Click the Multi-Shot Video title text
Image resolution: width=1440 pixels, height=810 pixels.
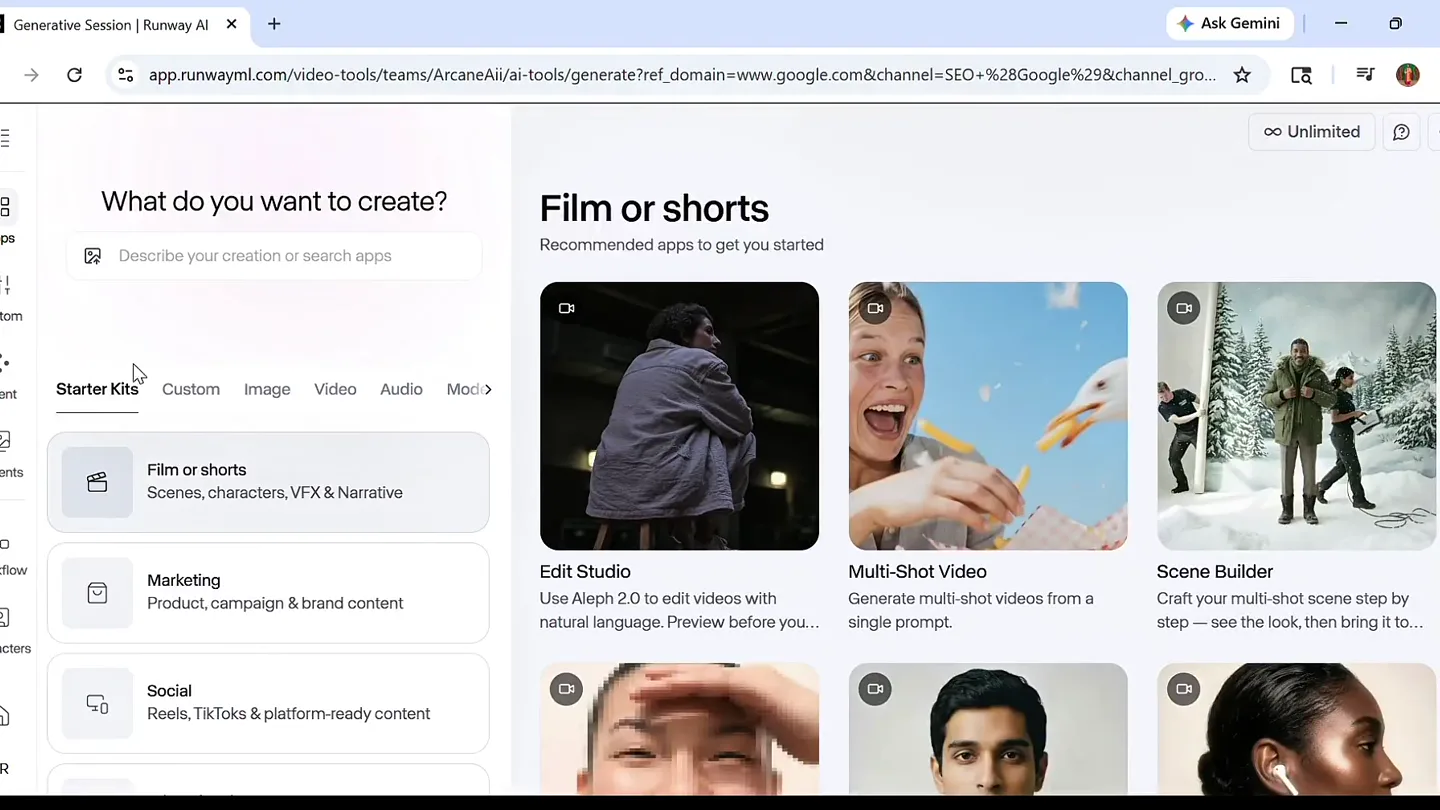(917, 572)
